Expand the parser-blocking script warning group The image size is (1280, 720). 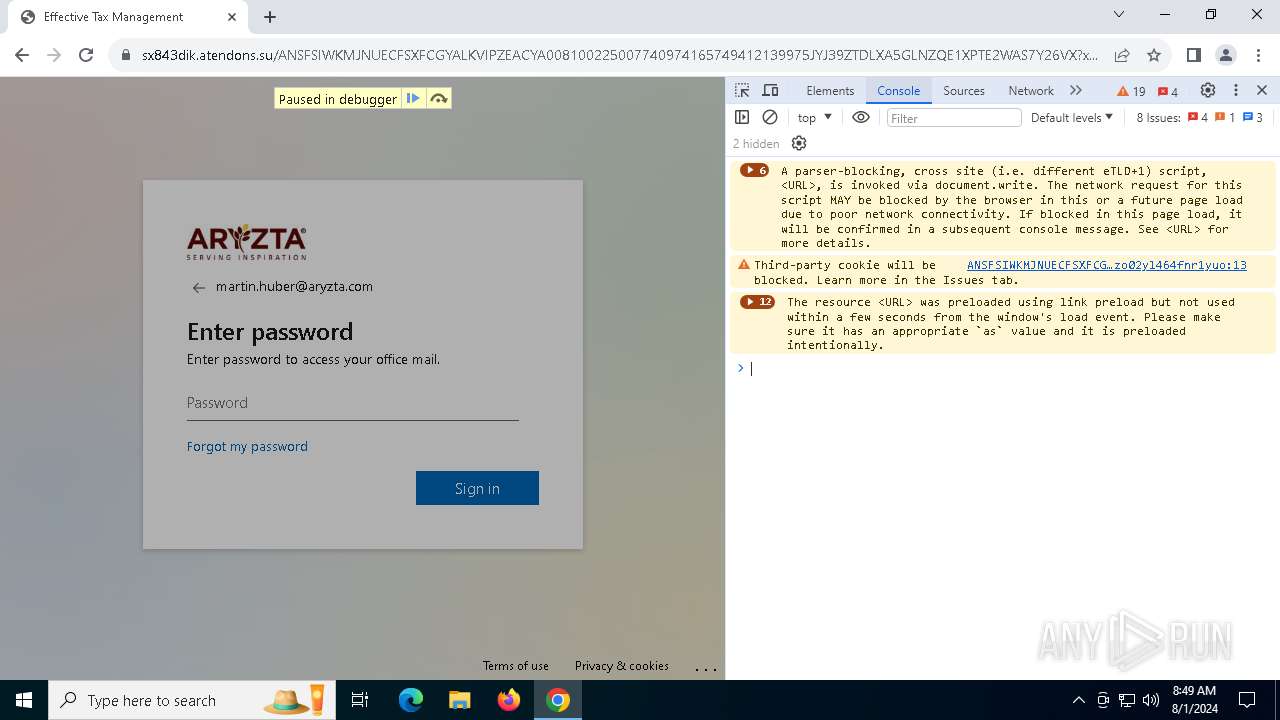tap(754, 170)
